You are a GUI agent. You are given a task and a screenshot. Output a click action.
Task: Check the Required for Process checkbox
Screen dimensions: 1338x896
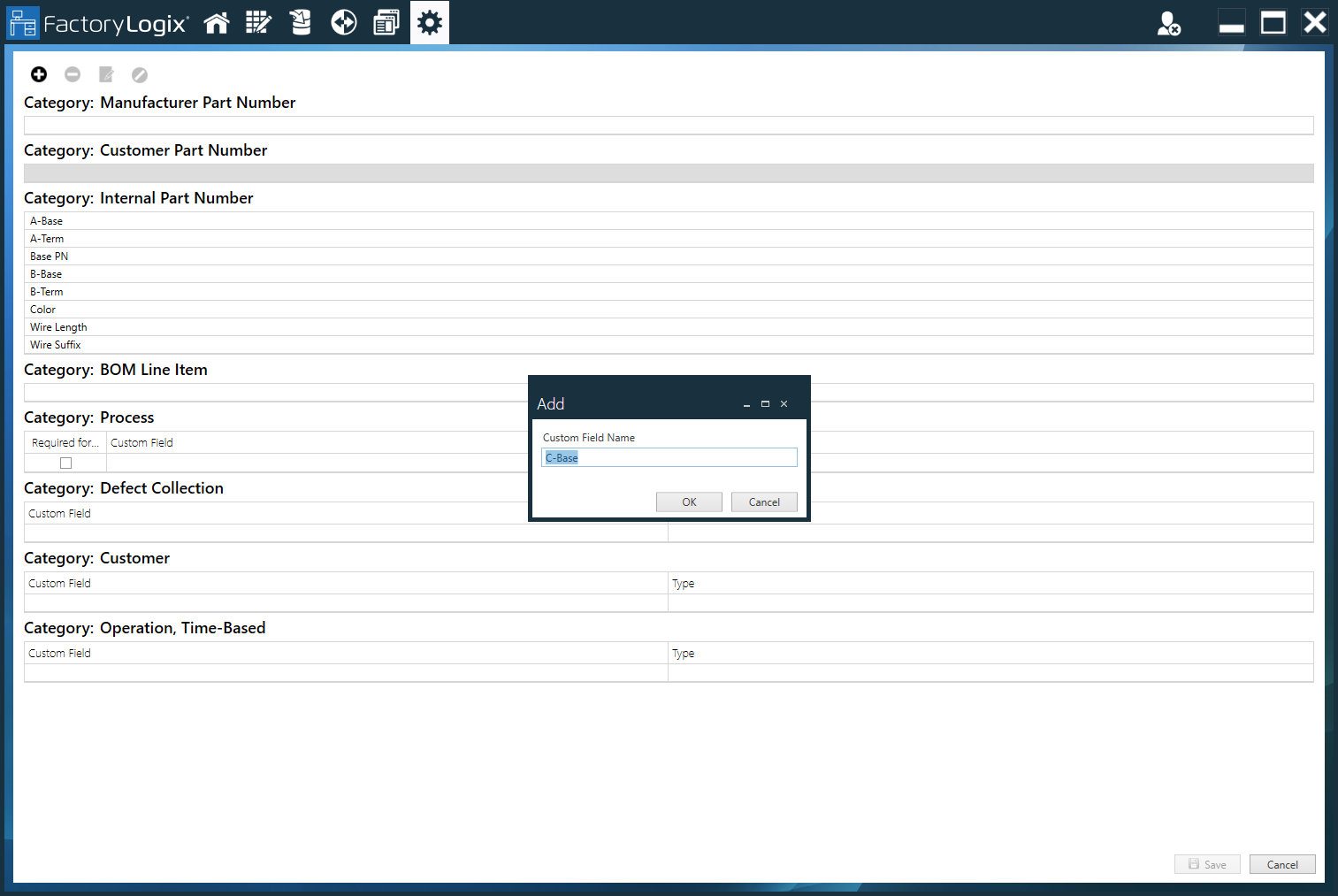pos(65,462)
